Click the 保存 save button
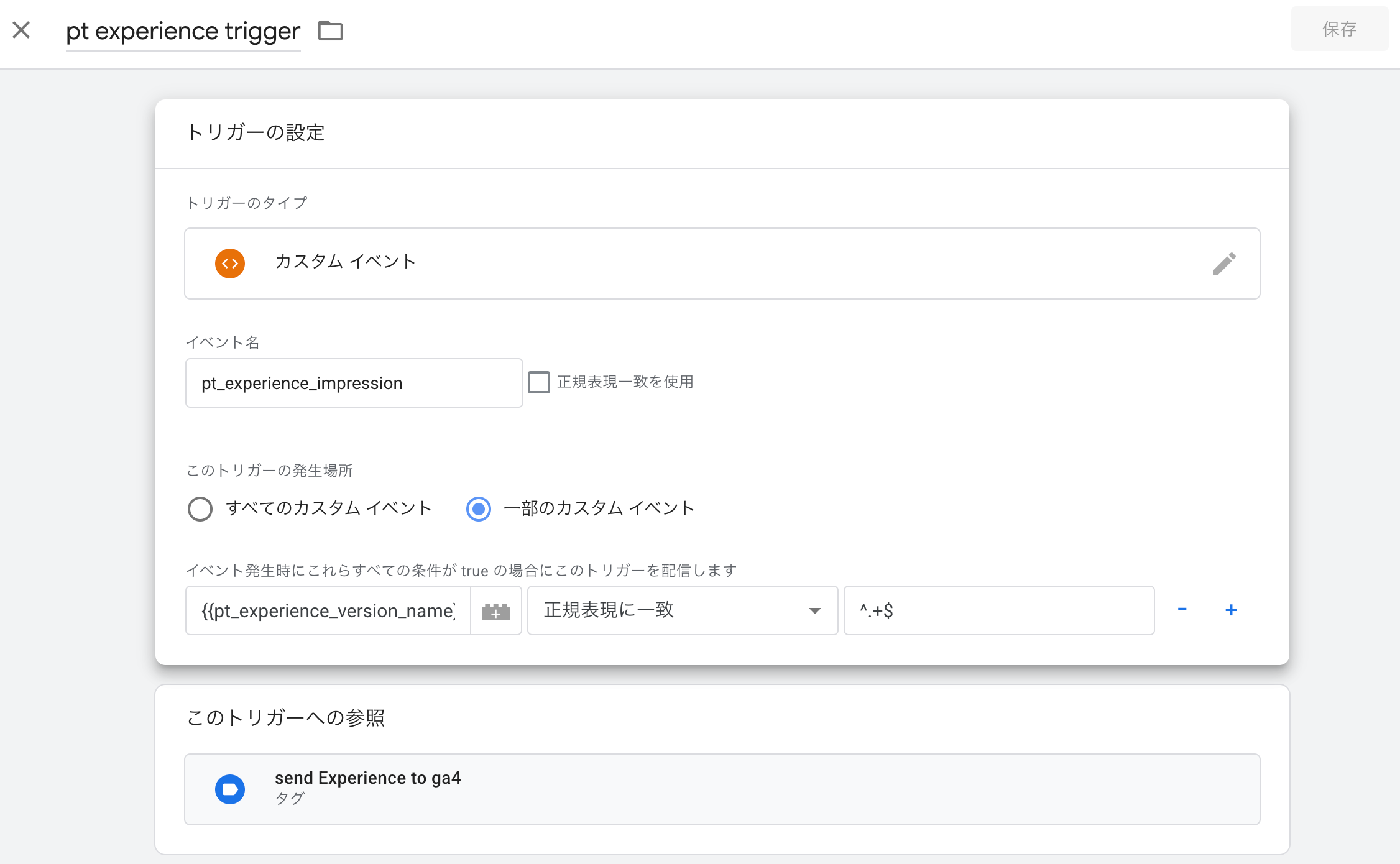Screen dimensions: 1400x864 pyautogui.click(x=1339, y=29)
